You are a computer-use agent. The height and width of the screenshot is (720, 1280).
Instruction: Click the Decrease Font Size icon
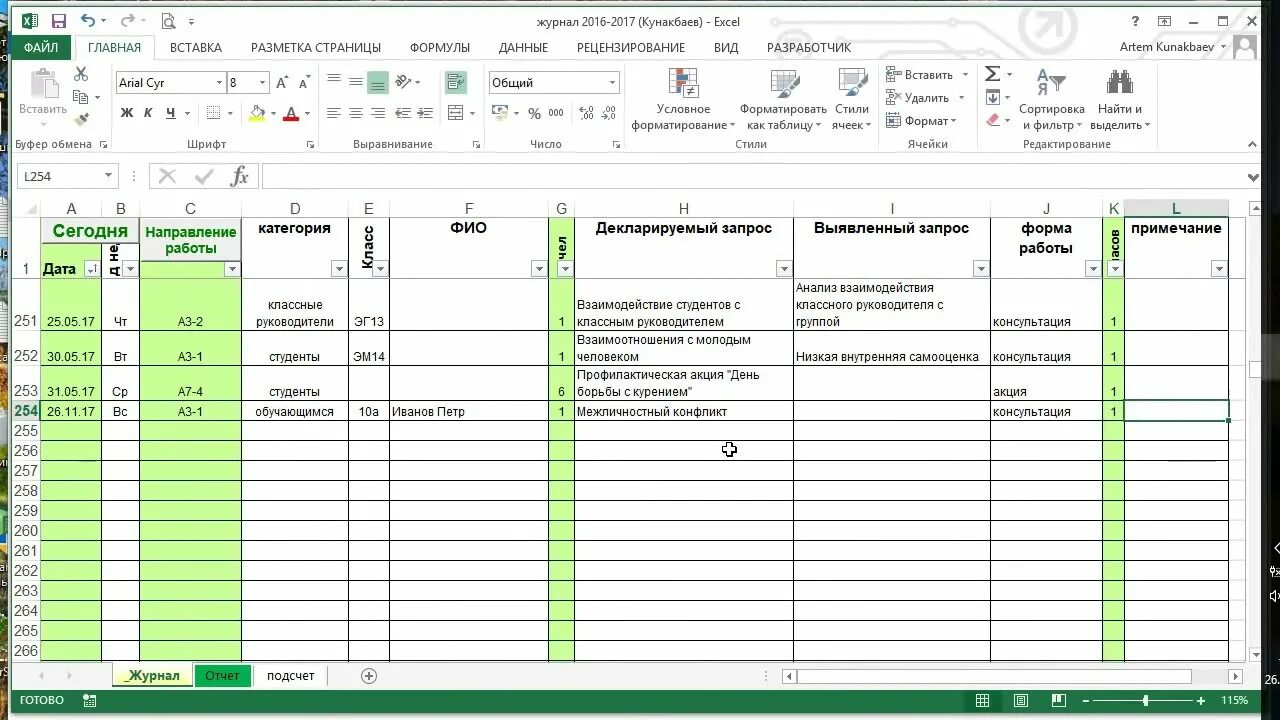[304, 83]
